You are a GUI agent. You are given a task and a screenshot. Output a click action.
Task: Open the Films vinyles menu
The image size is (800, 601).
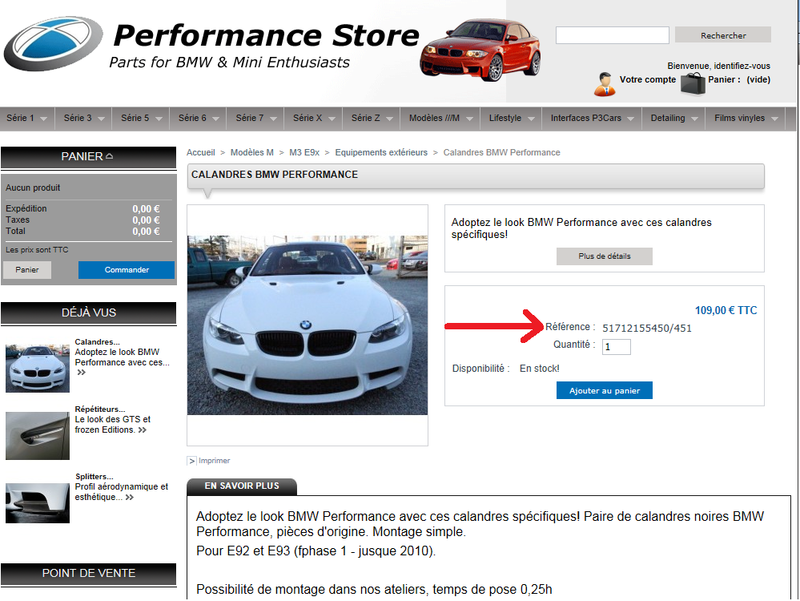click(x=745, y=118)
